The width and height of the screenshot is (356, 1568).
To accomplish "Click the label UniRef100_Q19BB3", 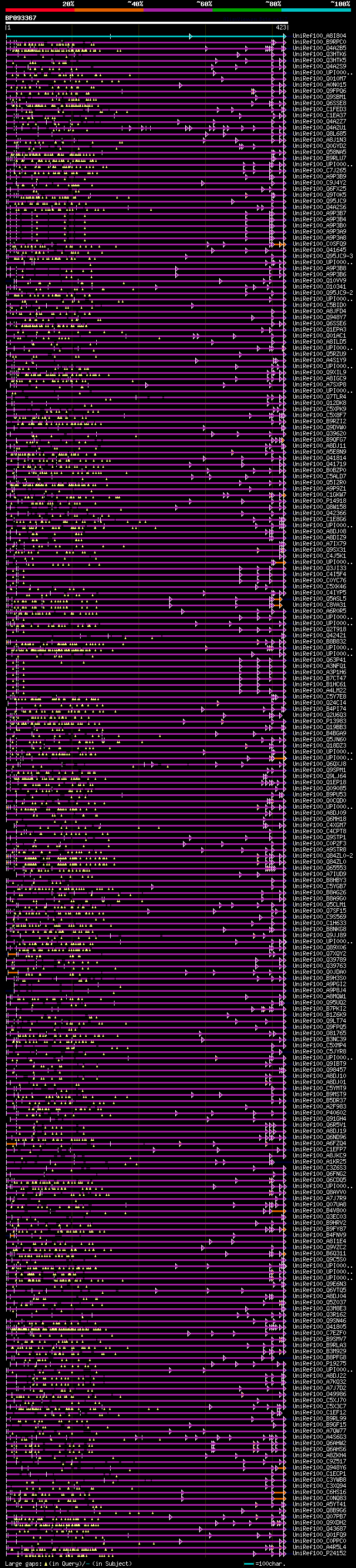I will point(319,728).
